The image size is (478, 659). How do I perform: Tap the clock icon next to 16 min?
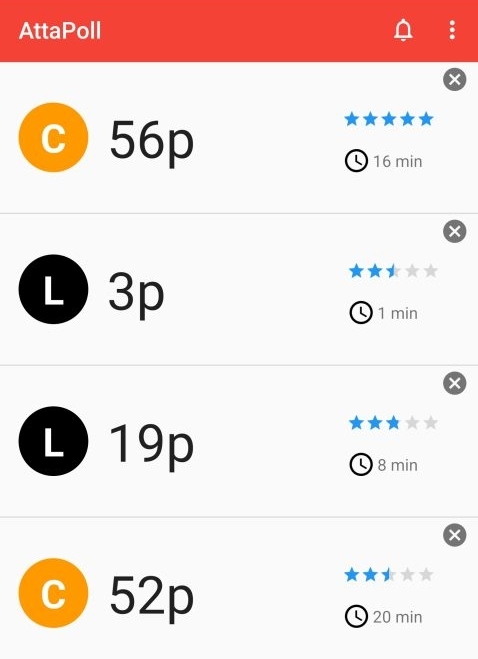356,161
